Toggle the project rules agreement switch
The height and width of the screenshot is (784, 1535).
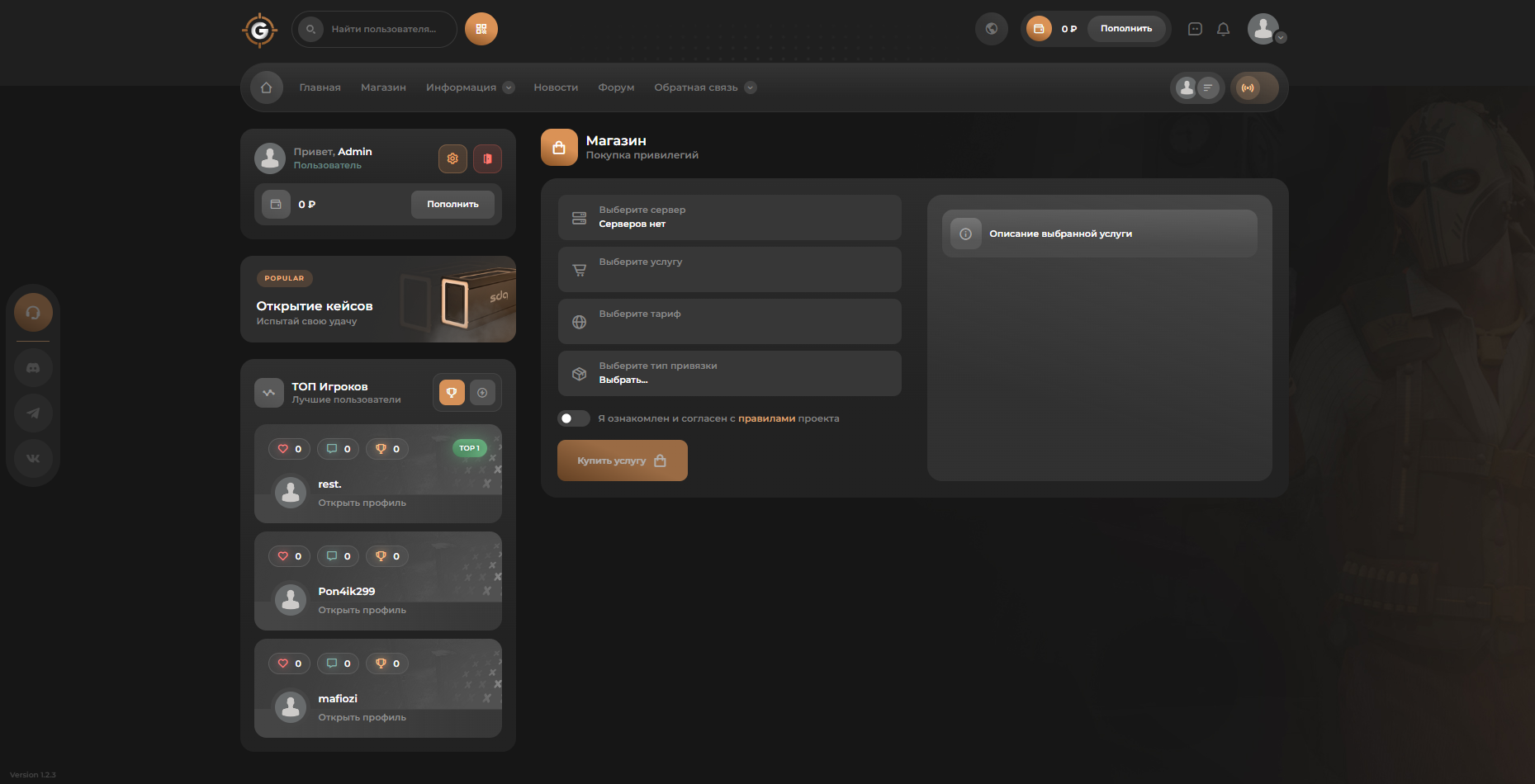pyautogui.click(x=573, y=418)
